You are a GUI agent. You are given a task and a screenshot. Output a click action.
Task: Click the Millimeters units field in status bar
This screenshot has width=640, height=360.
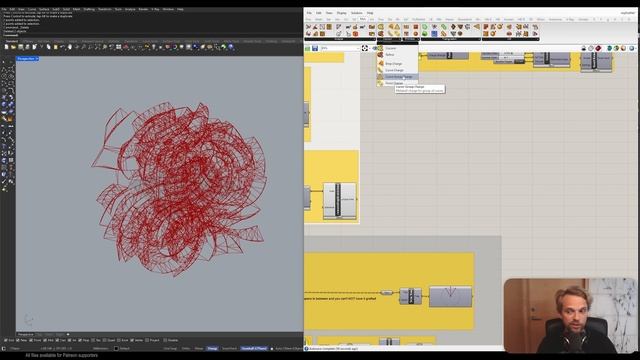(x=101, y=349)
